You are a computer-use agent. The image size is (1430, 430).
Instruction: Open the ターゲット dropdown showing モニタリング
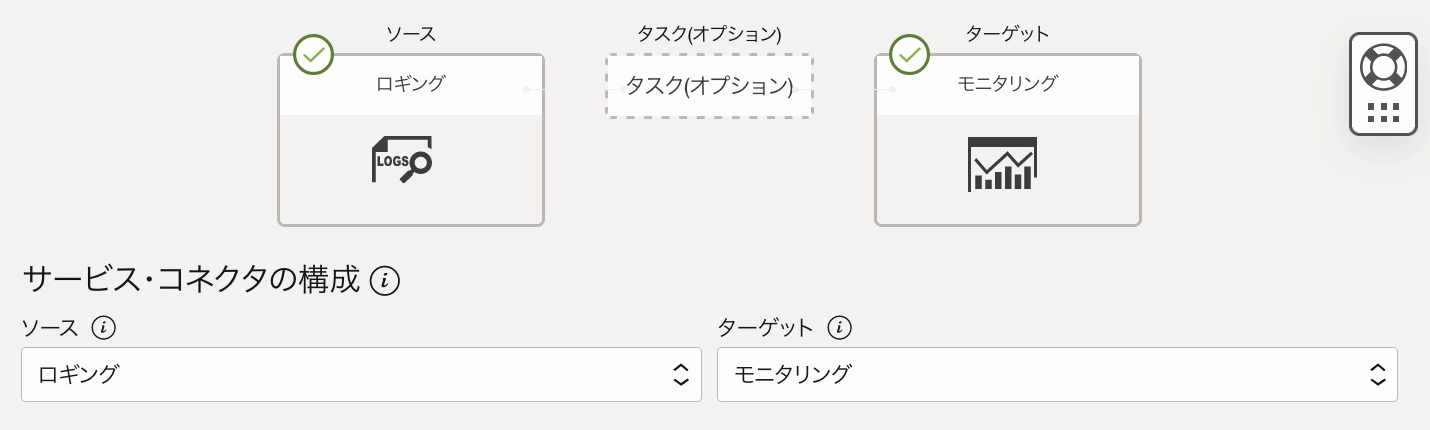[1056, 375]
